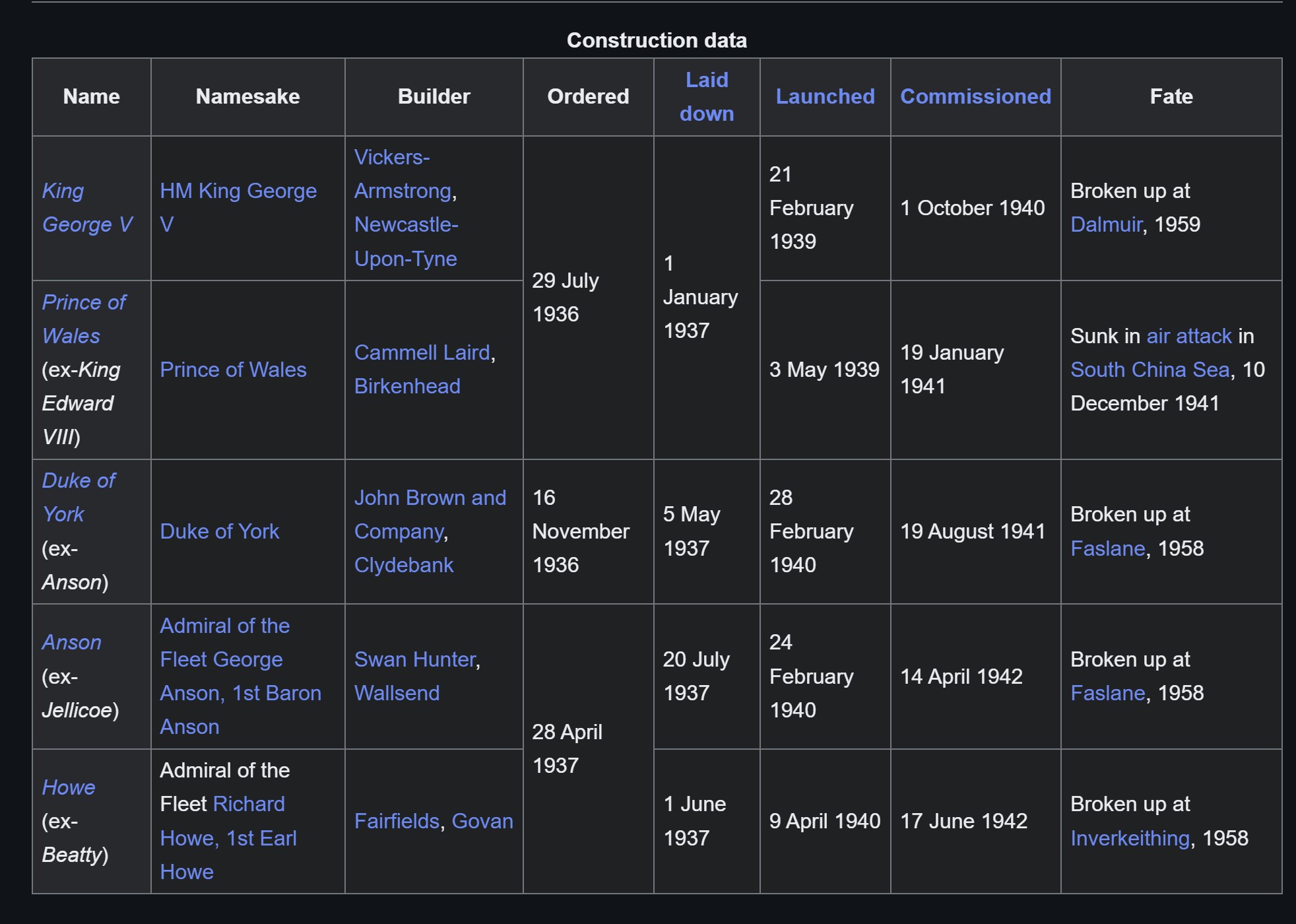Click the ex-King Edward VIII former name text
The image size is (1296, 924).
point(81,404)
